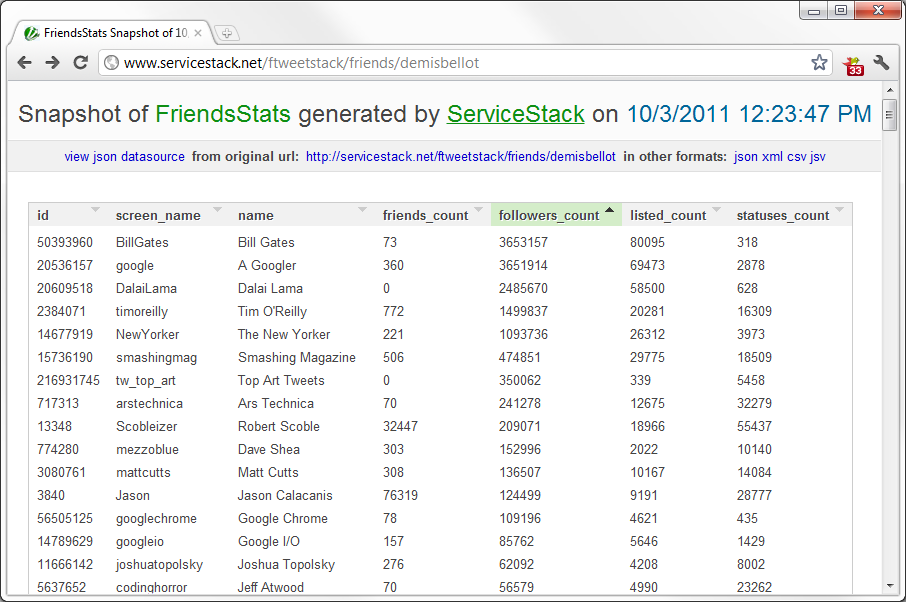The height and width of the screenshot is (602, 906).
Task: Sort by the id column arrow
Action: (95, 209)
